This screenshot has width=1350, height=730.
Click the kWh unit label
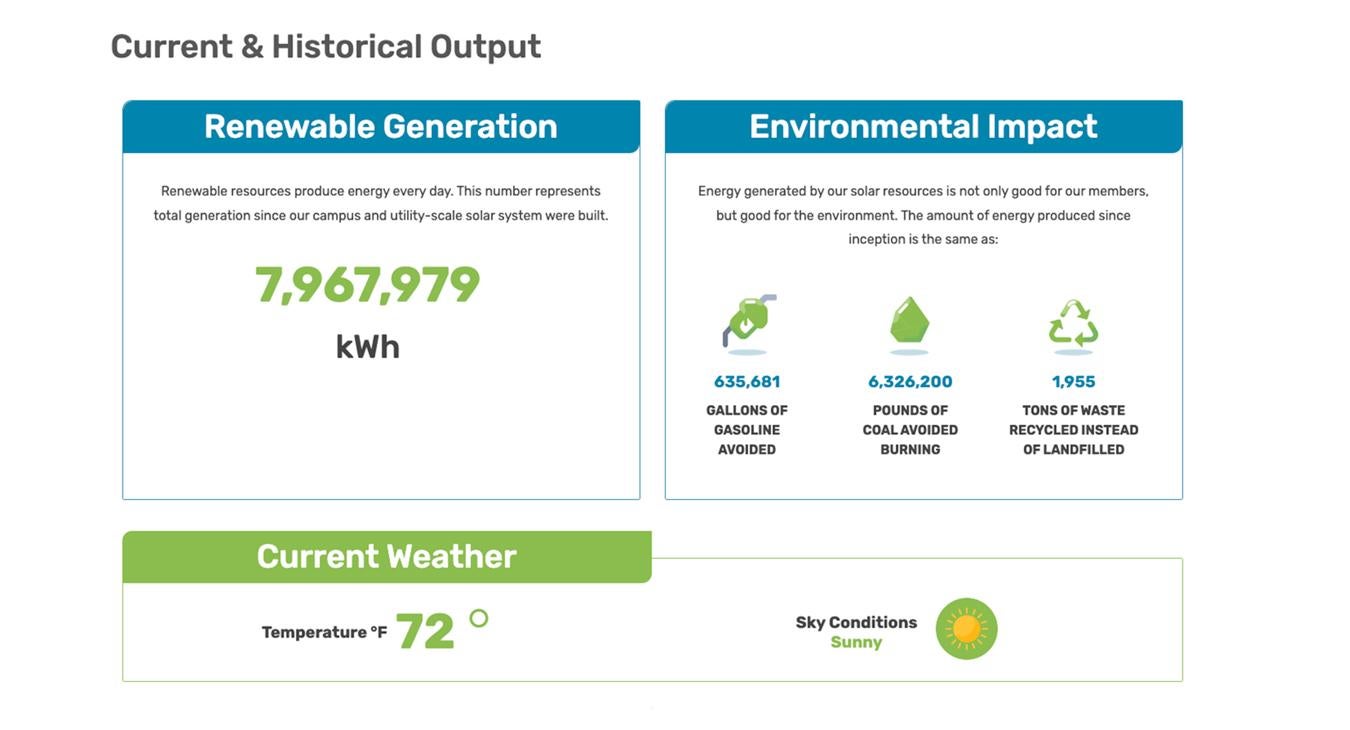click(x=368, y=347)
